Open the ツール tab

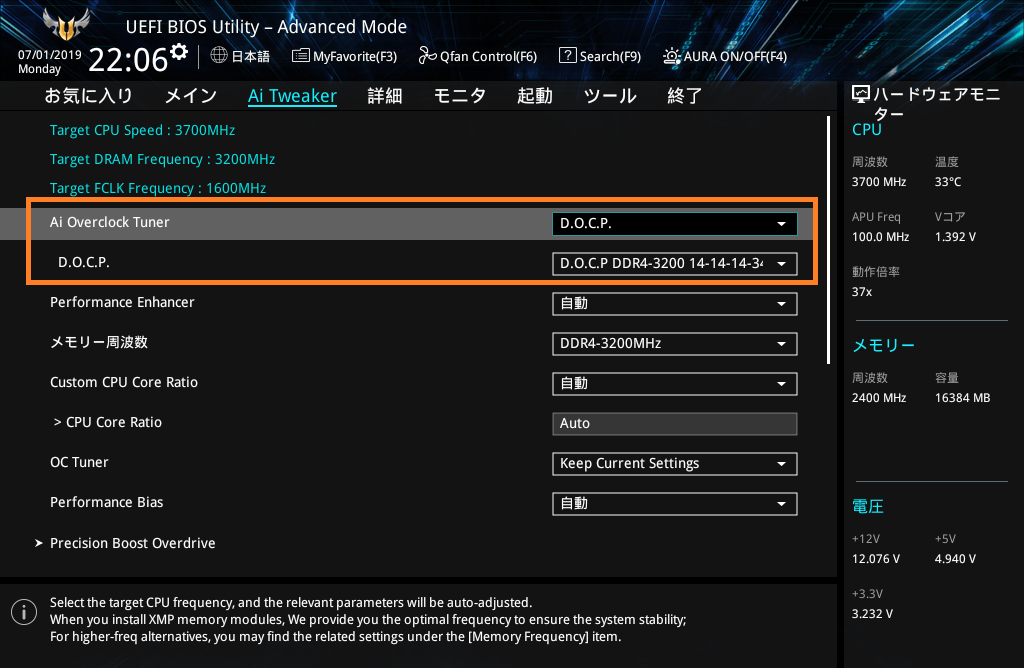click(610, 96)
